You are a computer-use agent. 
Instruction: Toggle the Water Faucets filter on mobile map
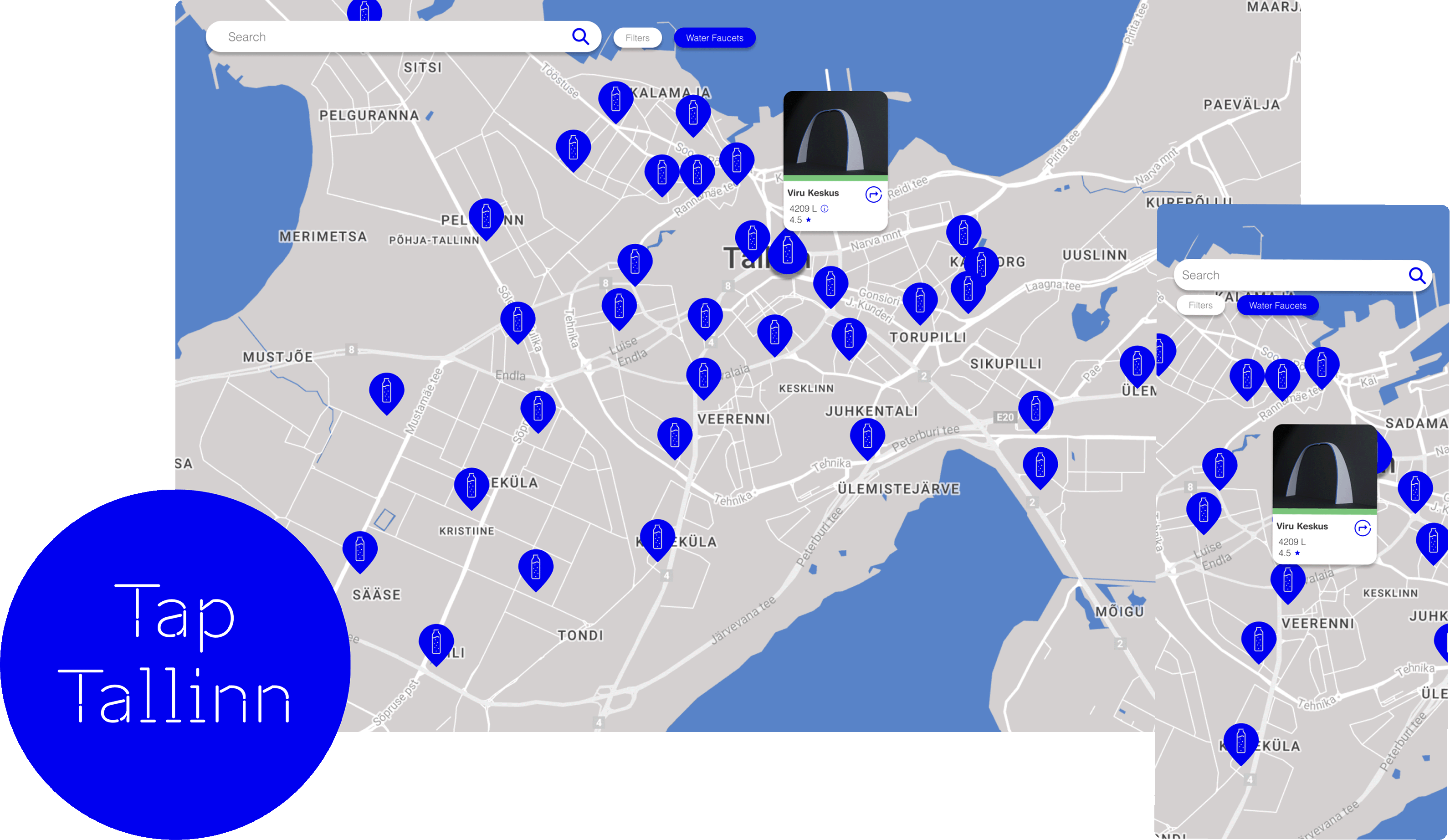click(x=1277, y=306)
